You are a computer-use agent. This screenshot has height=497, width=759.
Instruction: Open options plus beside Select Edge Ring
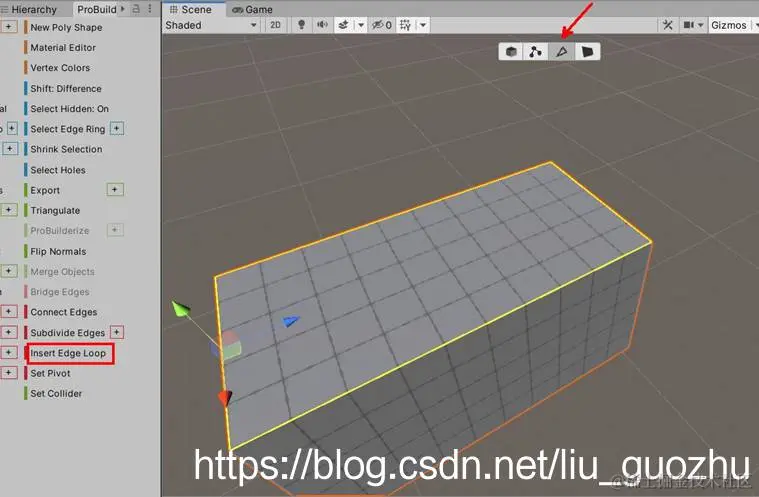click(117, 128)
